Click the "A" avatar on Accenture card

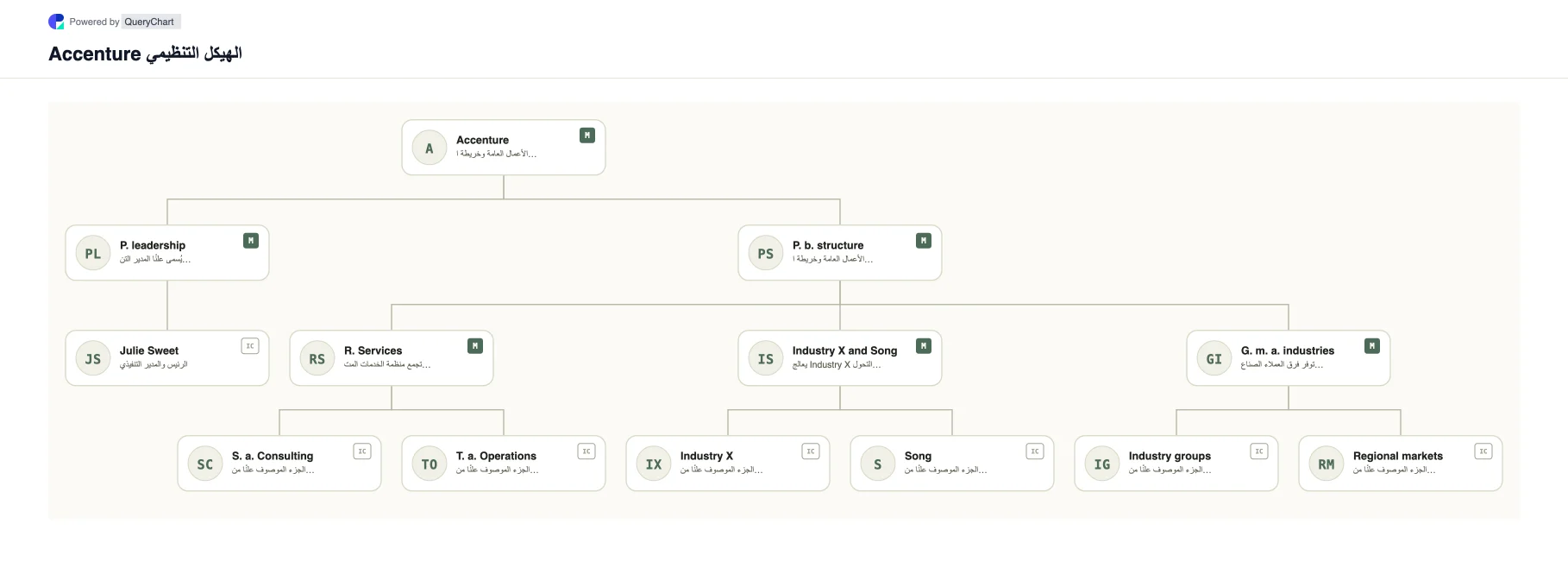(x=430, y=148)
